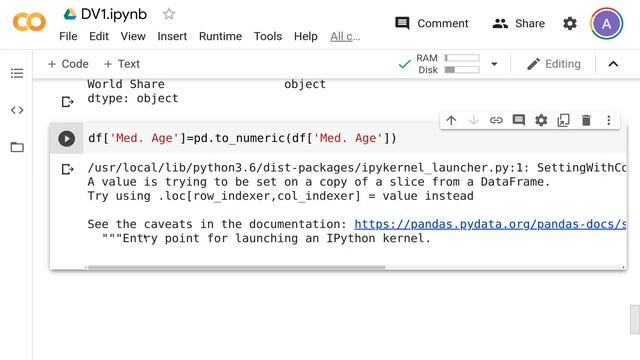The height and width of the screenshot is (360, 640).
Task: Open the Help menu
Action: click(306, 36)
